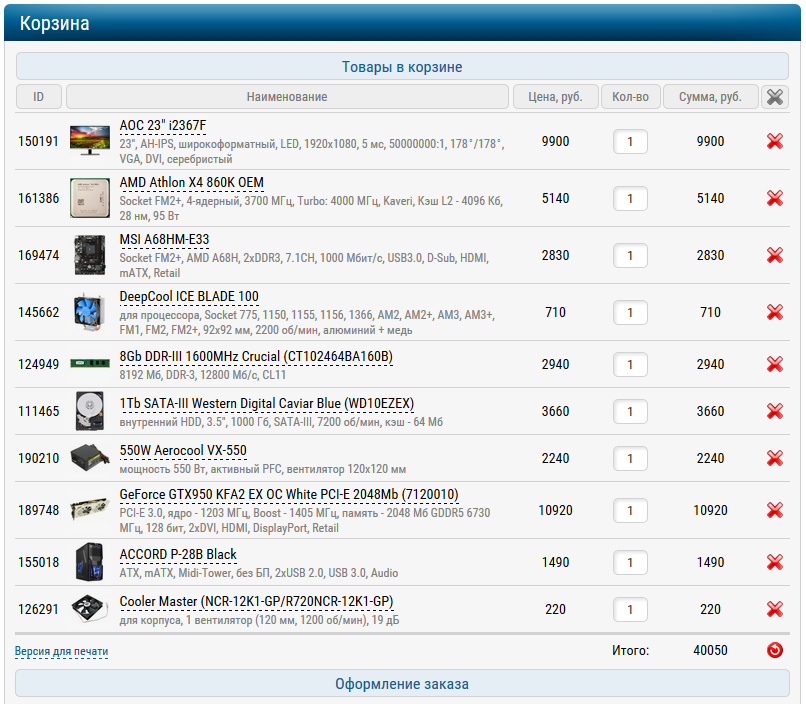This screenshot has height=704, width=806.
Task: Open 1Tb SATA-III Western Digital link
Action: pyautogui.click(x=267, y=404)
